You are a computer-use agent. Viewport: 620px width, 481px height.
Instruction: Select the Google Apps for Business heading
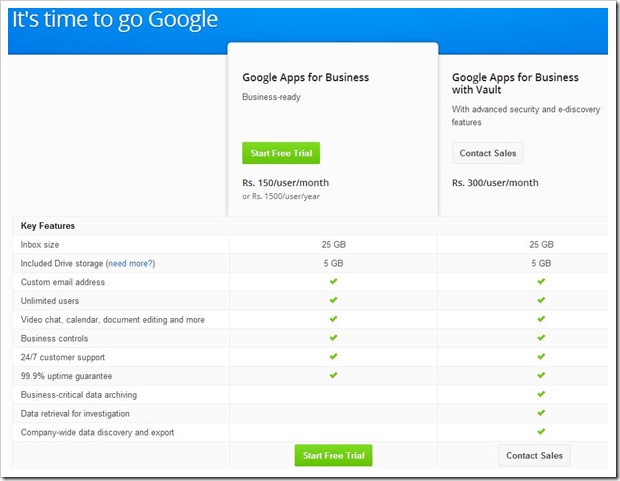[305, 77]
